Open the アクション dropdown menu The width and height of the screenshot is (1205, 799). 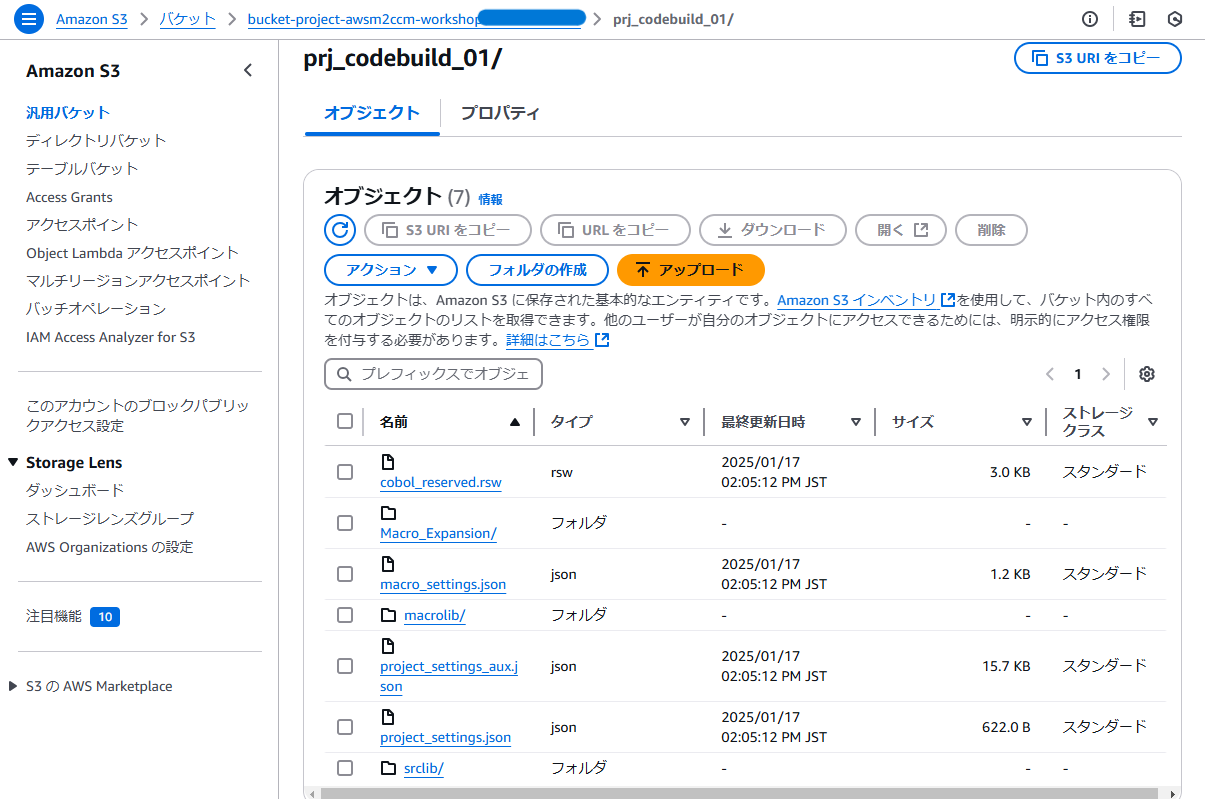tap(391, 270)
